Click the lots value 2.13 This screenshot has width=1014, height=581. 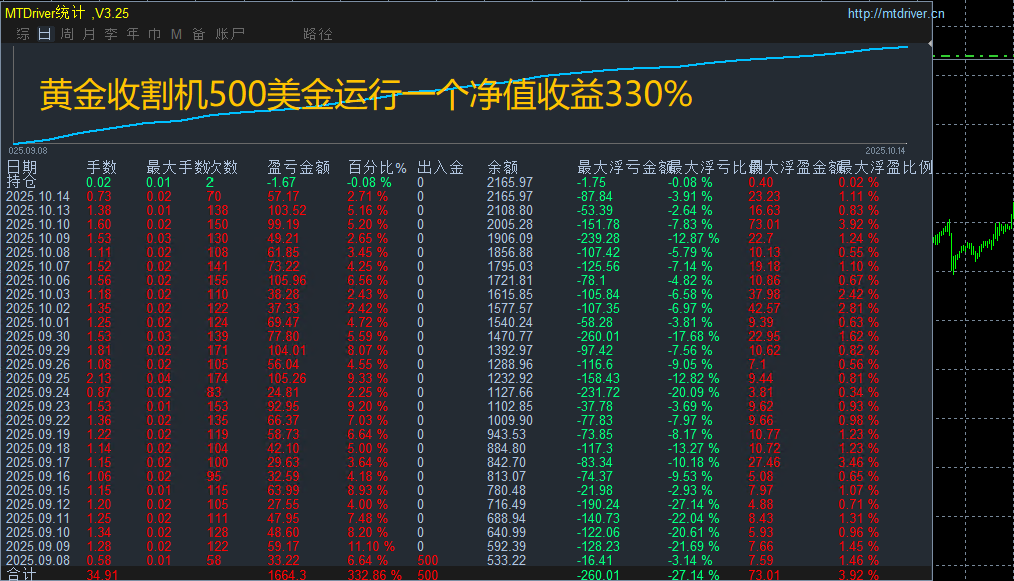click(99, 378)
